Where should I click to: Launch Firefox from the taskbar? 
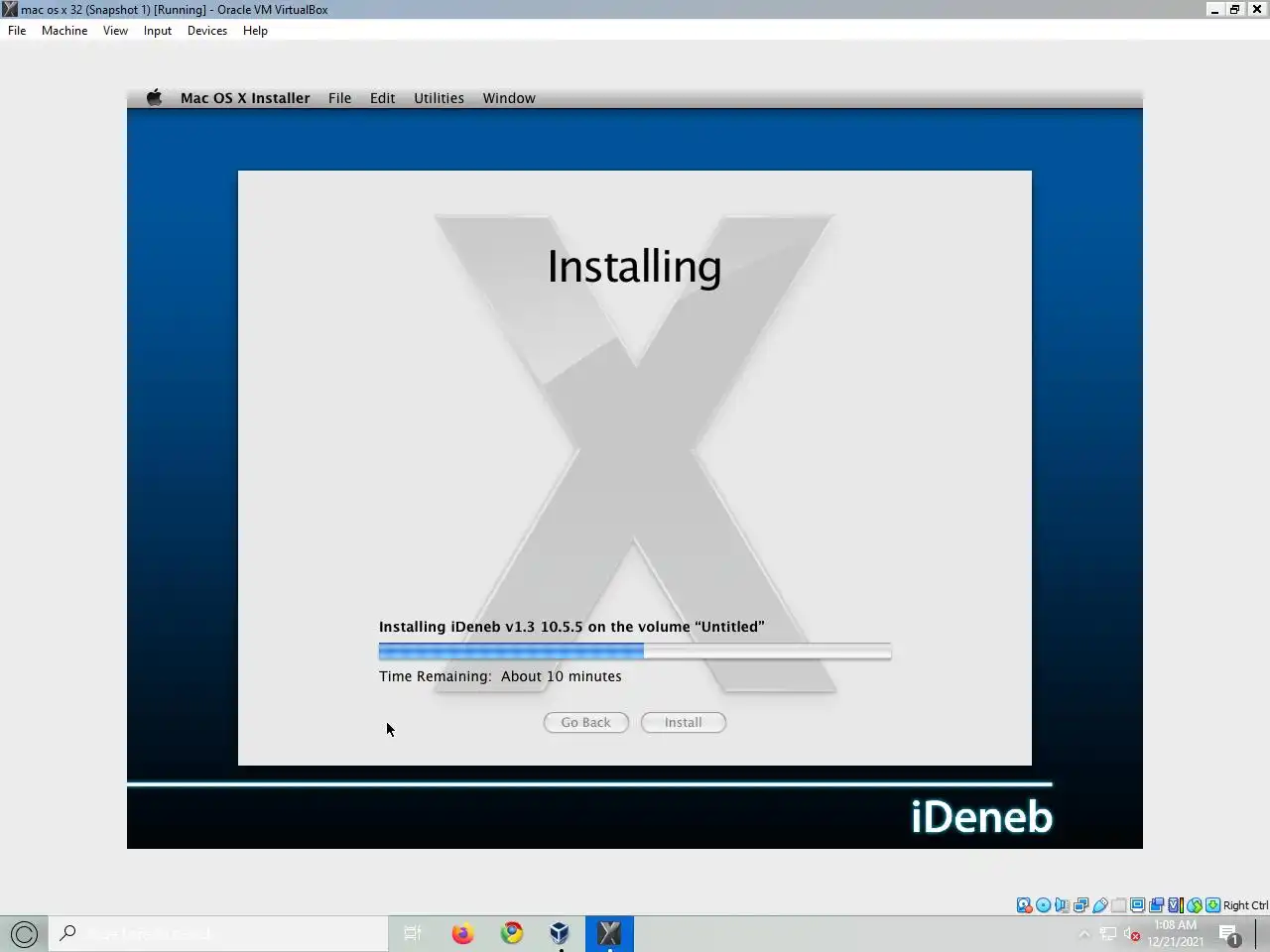coord(462,933)
